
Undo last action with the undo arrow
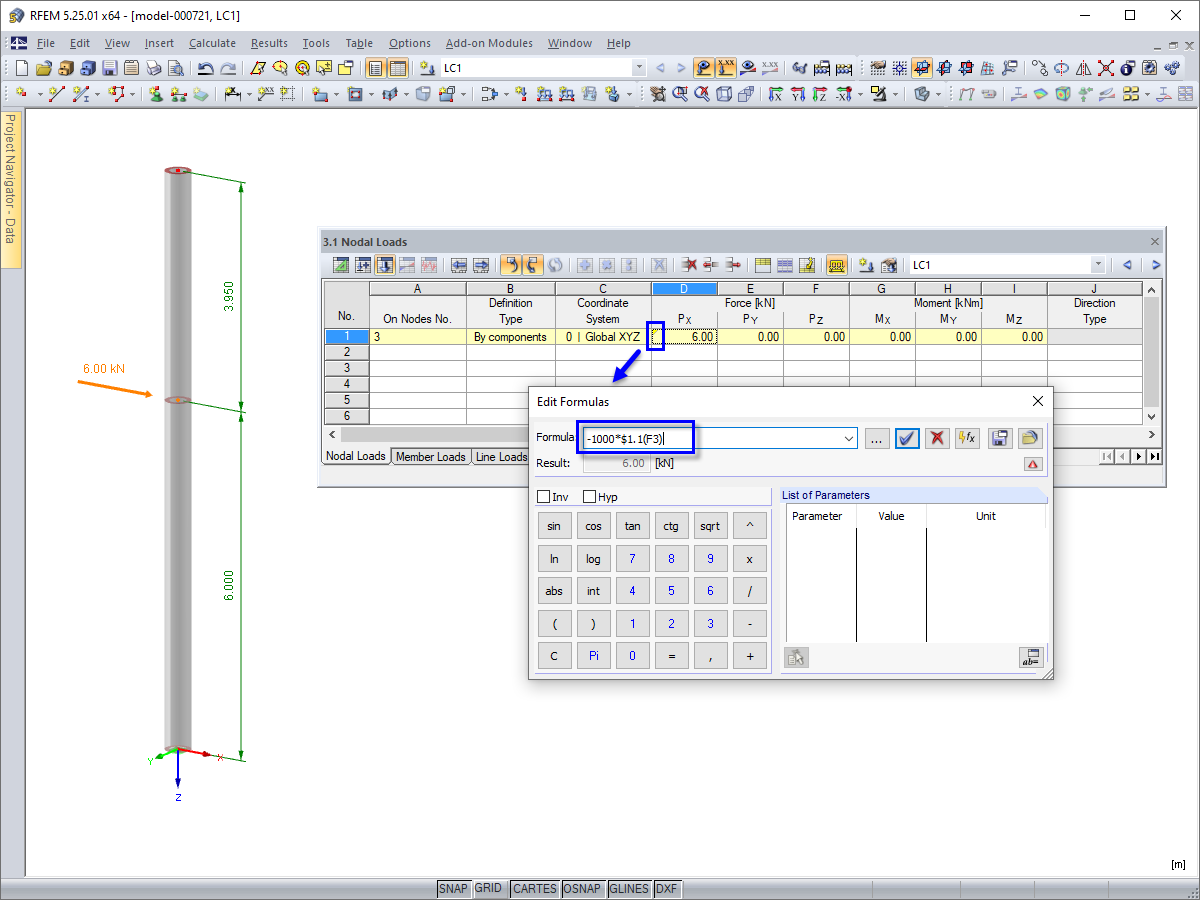(x=206, y=68)
